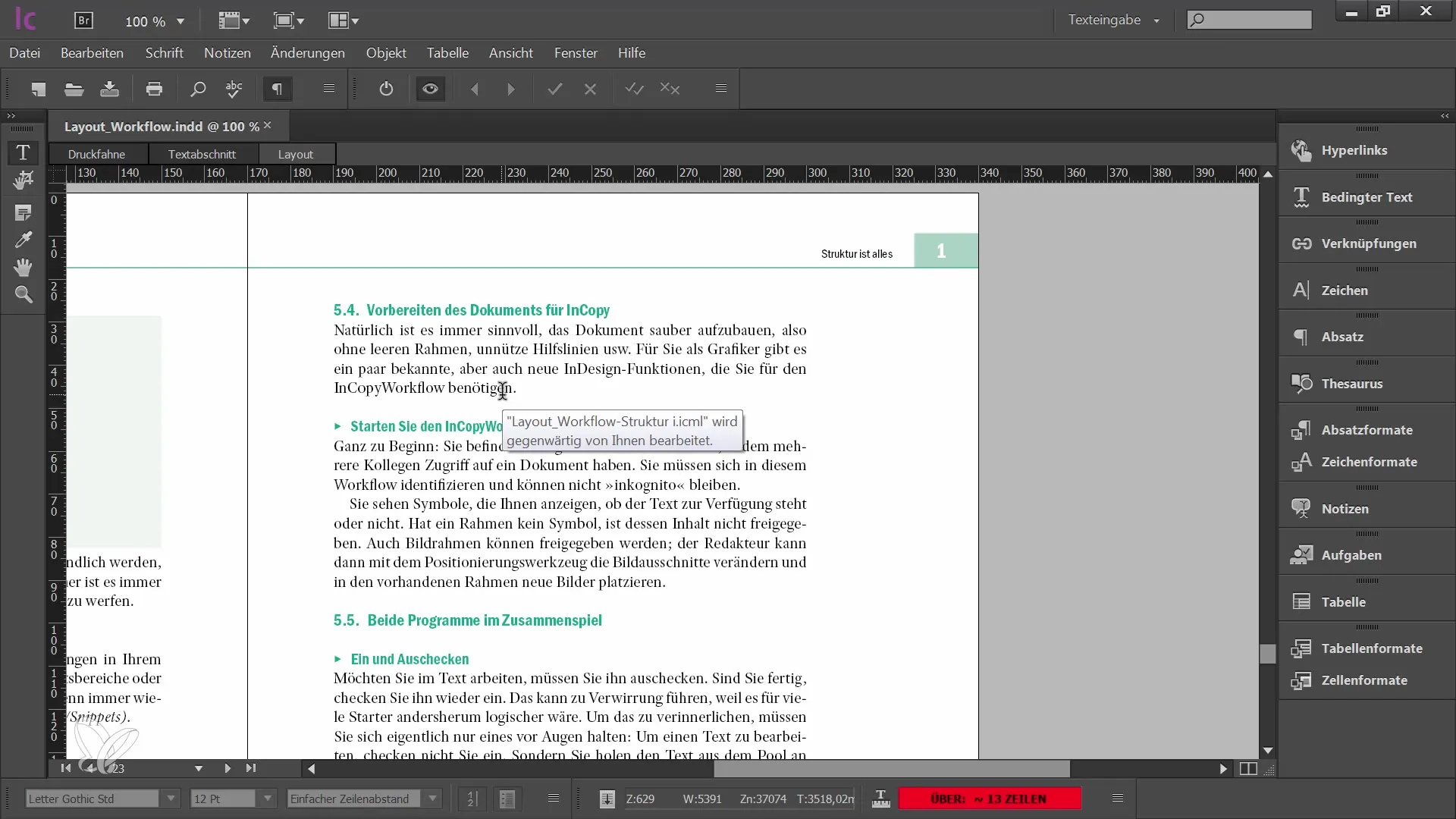This screenshot has width=1456, height=819.
Task: Click the Zoom tool icon
Action: [x=23, y=296]
